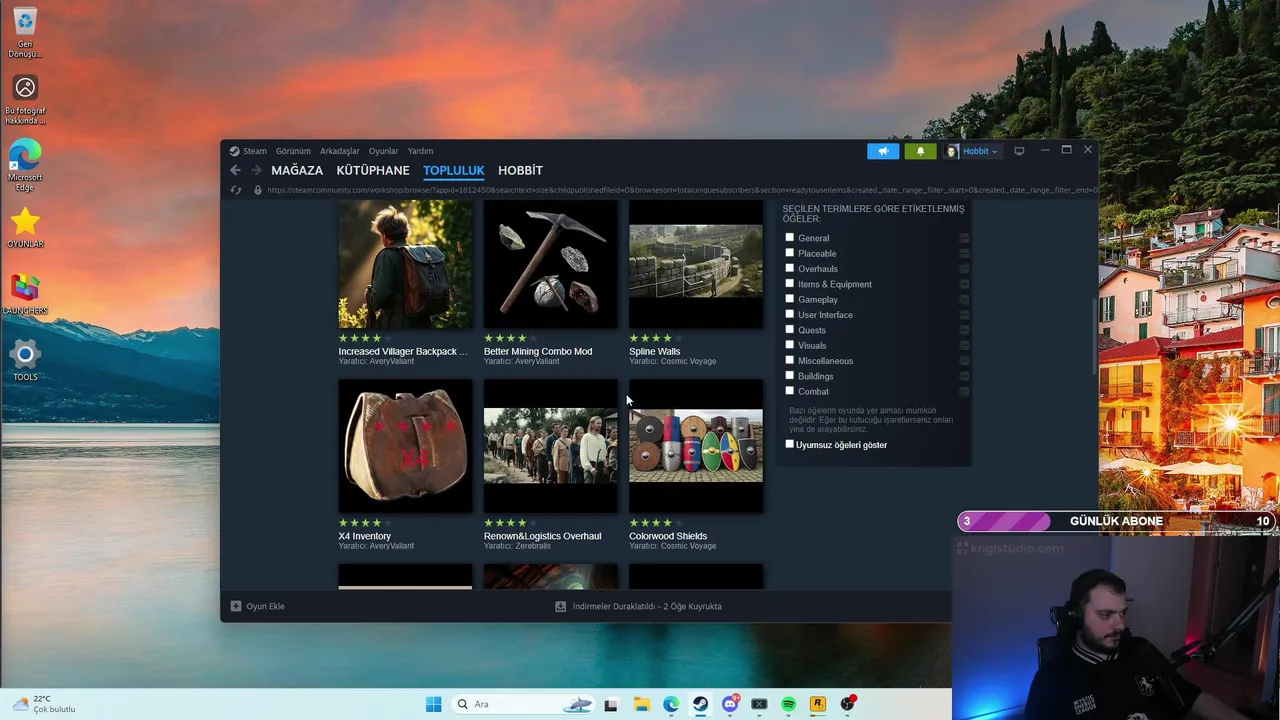The width and height of the screenshot is (1280, 720).
Task: Switch to the MAĞAZA tab
Action: tap(297, 170)
